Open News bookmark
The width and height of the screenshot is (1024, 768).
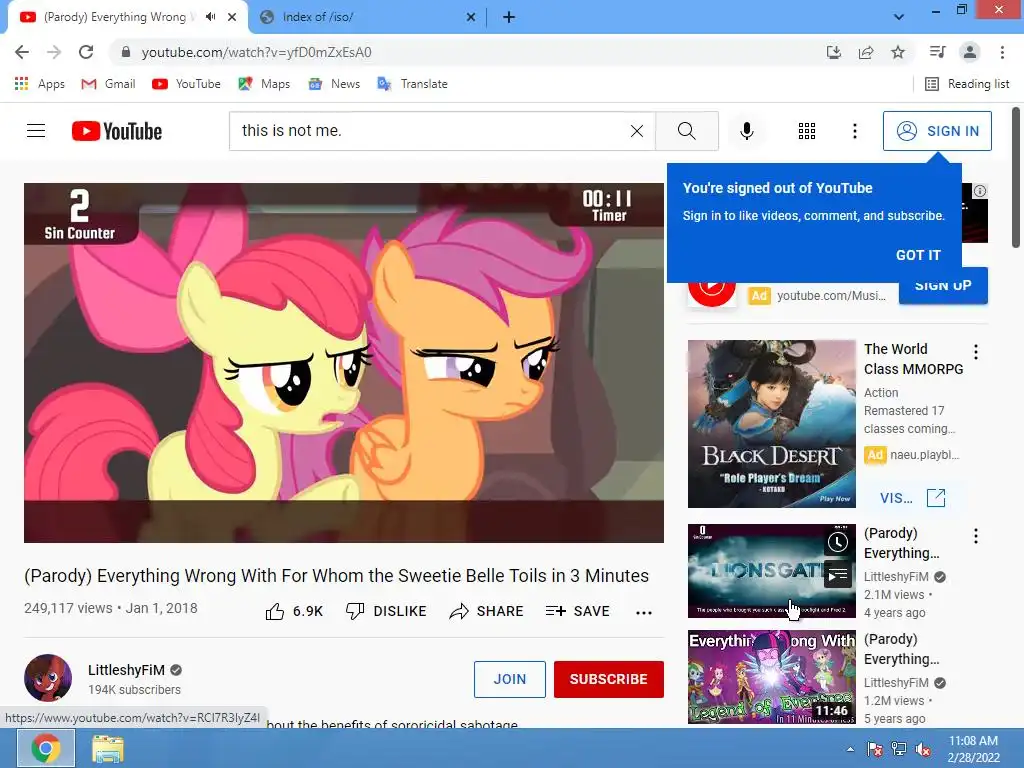point(334,84)
